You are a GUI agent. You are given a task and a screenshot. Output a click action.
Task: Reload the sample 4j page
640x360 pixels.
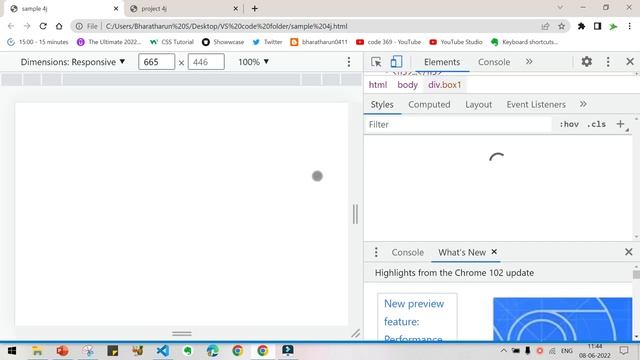43,26
